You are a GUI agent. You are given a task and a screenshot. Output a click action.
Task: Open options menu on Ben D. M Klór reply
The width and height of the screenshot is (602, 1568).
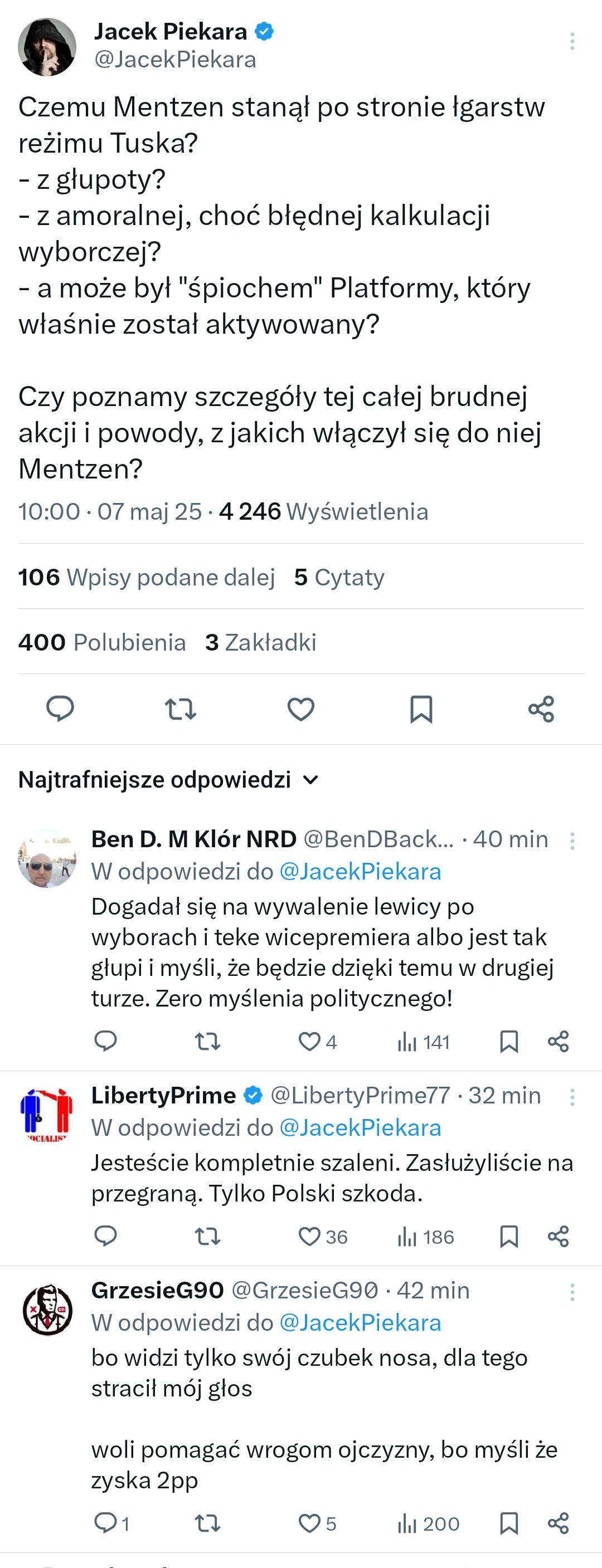coord(571,841)
